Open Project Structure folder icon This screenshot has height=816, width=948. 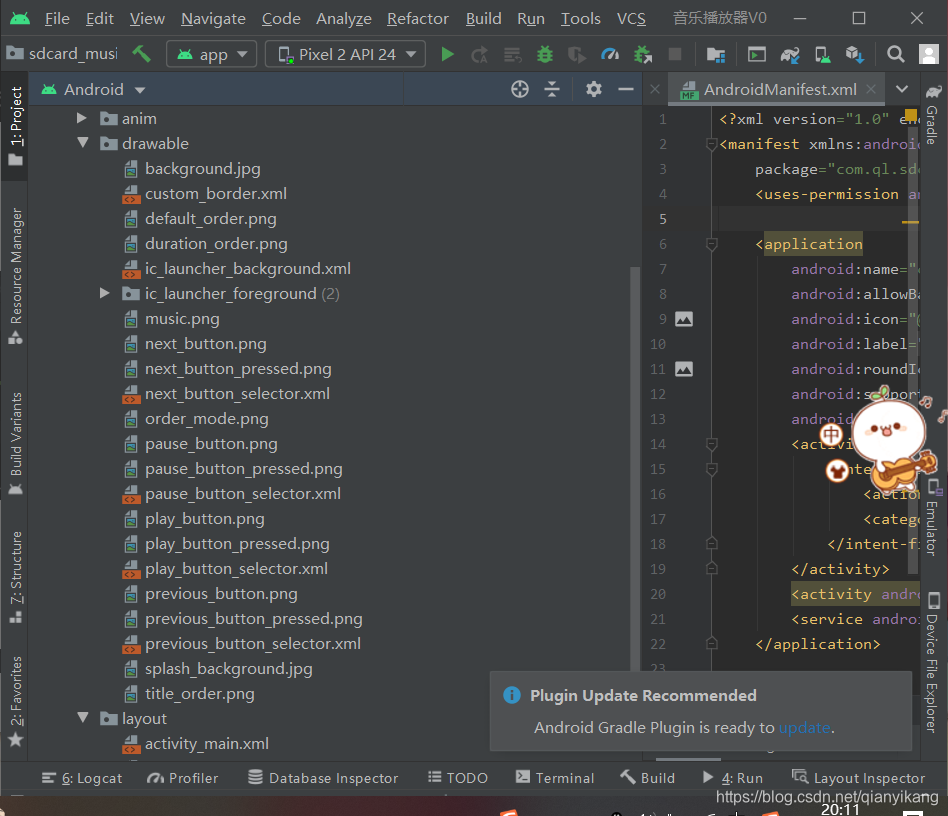pyautogui.click(x=716, y=55)
